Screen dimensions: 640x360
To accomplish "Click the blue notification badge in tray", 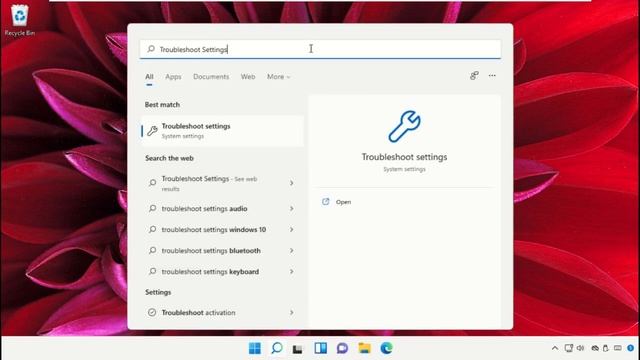I will [x=631, y=348].
